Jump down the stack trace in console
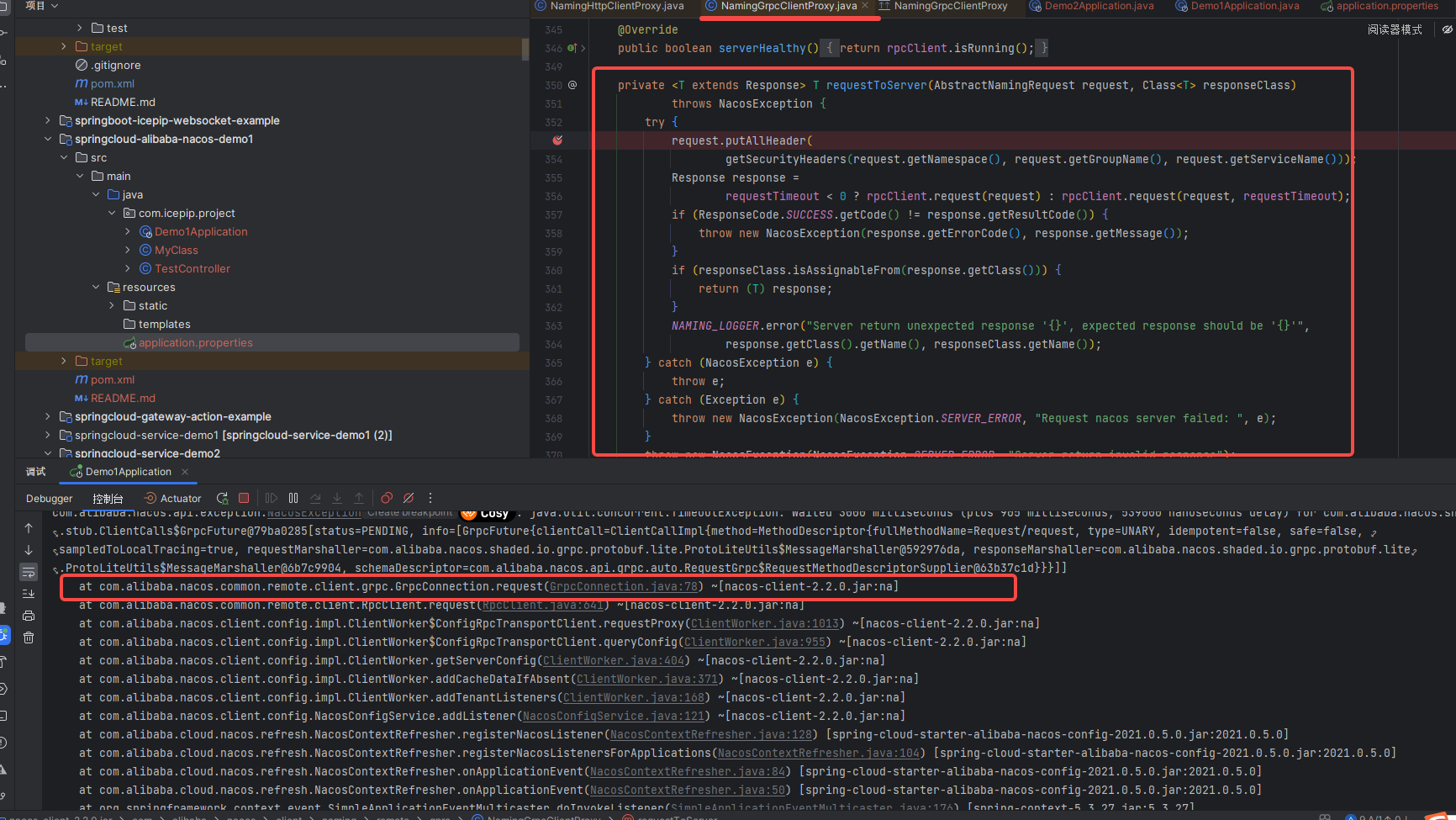The image size is (1456, 820). click(x=29, y=550)
